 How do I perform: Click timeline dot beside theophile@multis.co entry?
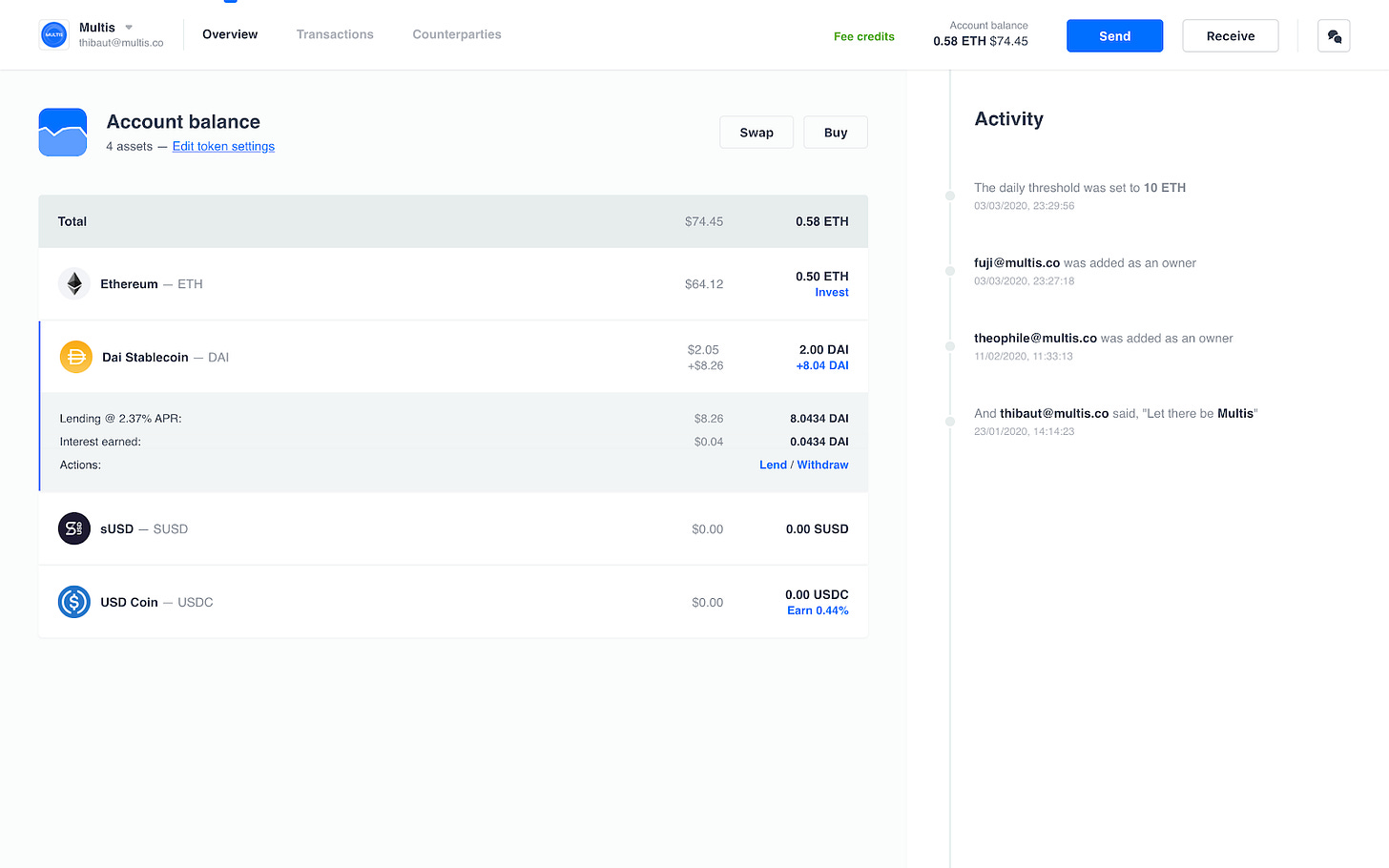(950, 346)
